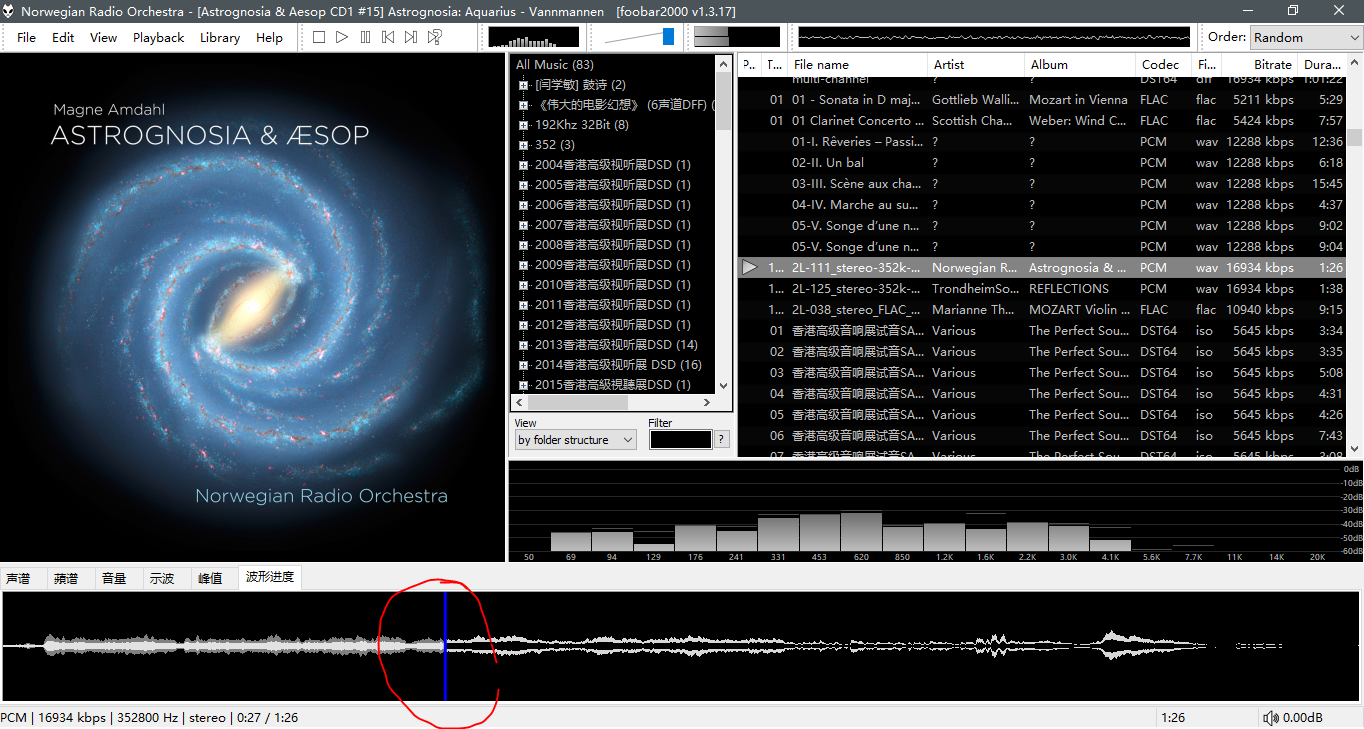This screenshot has width=1364, height=729.
Task: Skip to the next track
Action: (411, 37)
